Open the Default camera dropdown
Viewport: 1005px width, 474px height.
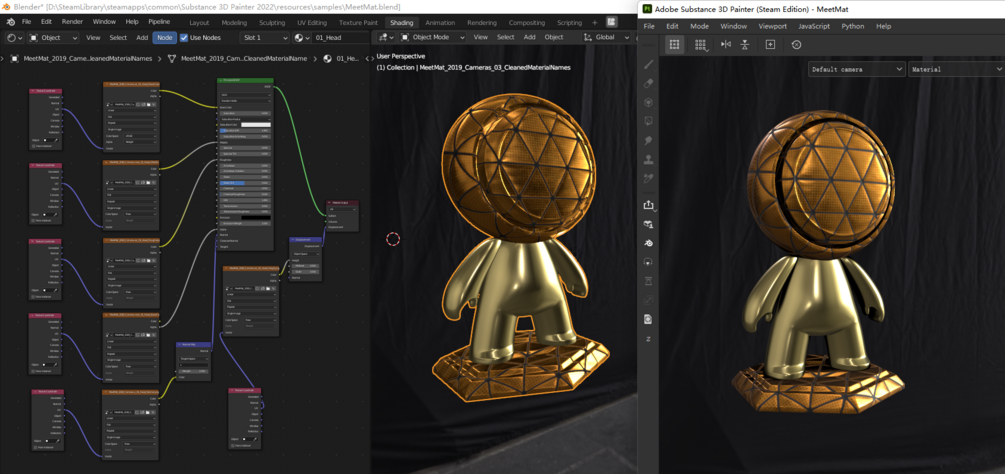tap(856, 69)
